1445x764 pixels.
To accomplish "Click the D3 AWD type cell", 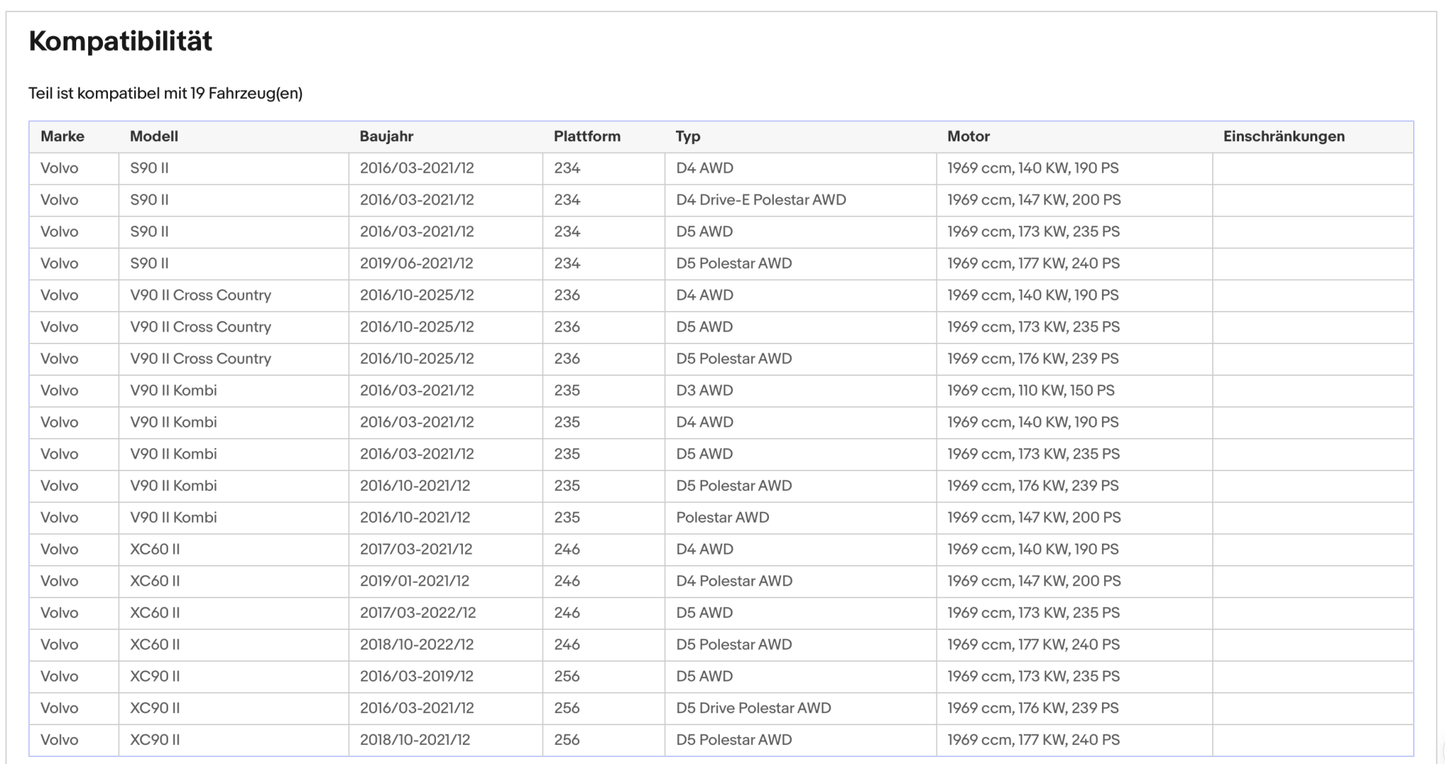I will tap(704, 391).
